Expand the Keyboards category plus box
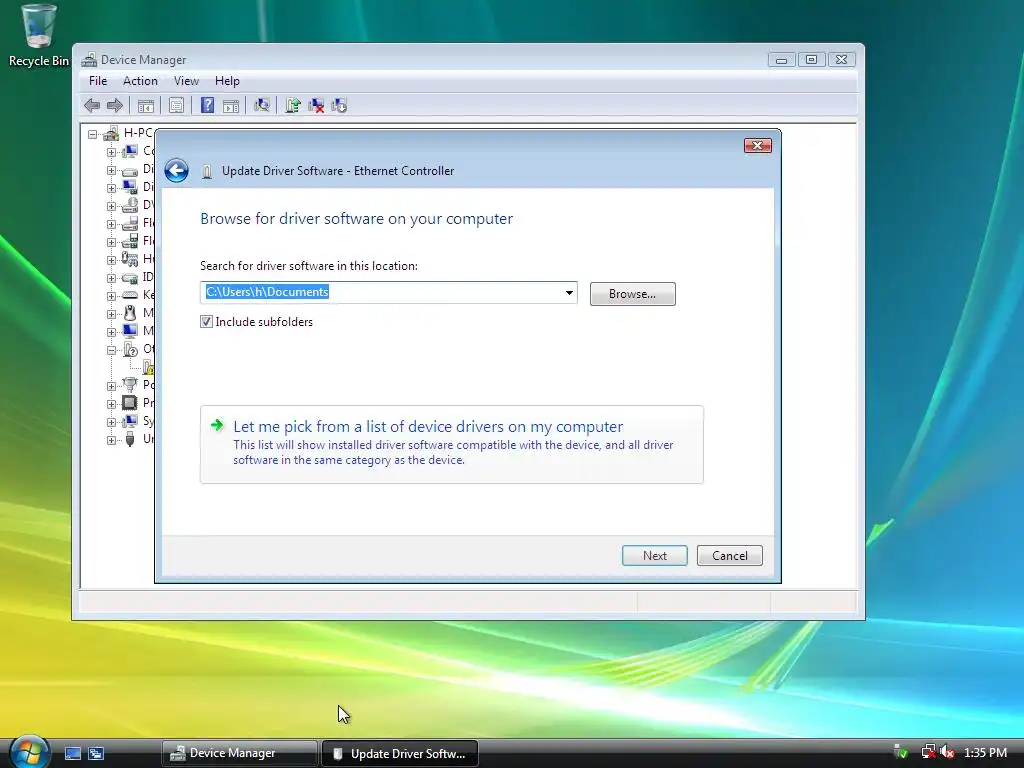Image resolution: width=1024 pixels, height=768 pixels. click(x=111, y=296)
